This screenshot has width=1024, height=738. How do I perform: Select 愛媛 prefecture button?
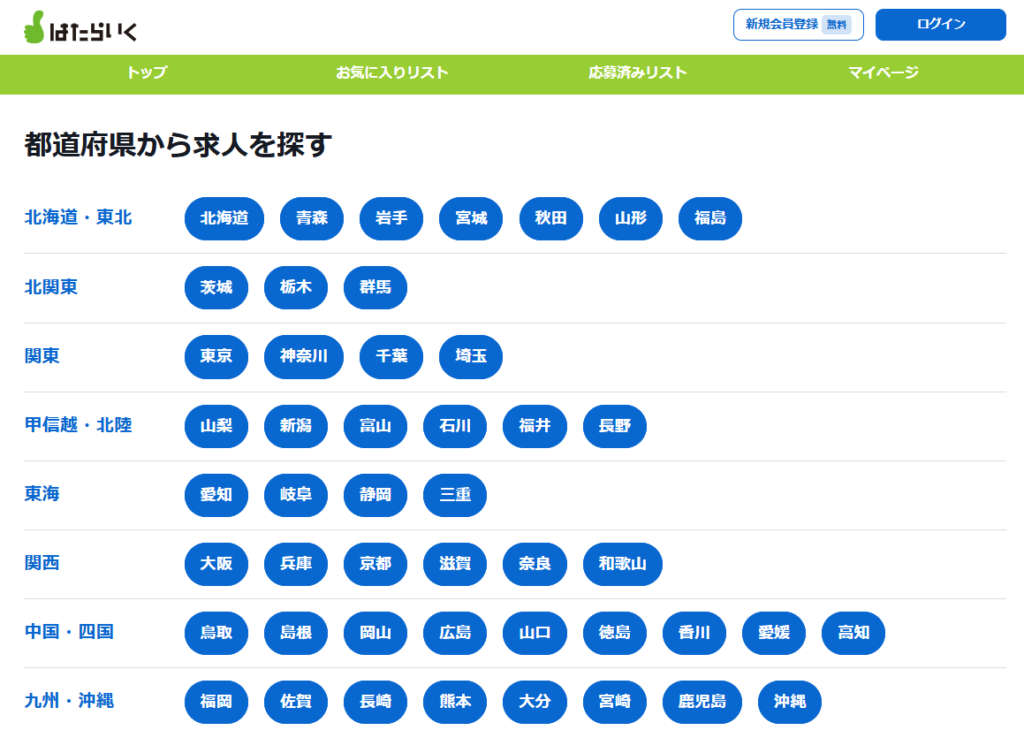pyautogui.click(x=774, y=633)
